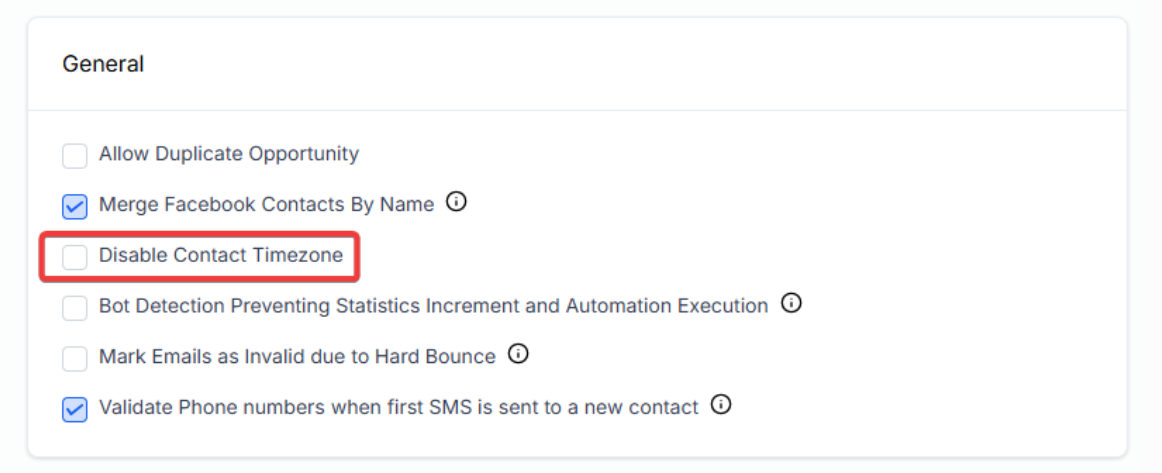
Task: Click the Bot Detection Preventing Statistics label
Action: click(x=433, y=306)
